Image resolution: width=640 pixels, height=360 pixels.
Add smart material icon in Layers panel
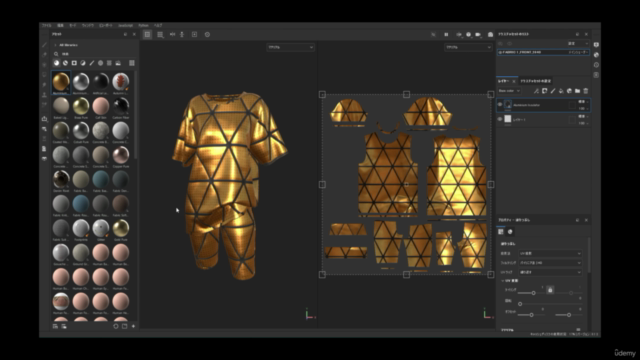[x=569, y=91]
